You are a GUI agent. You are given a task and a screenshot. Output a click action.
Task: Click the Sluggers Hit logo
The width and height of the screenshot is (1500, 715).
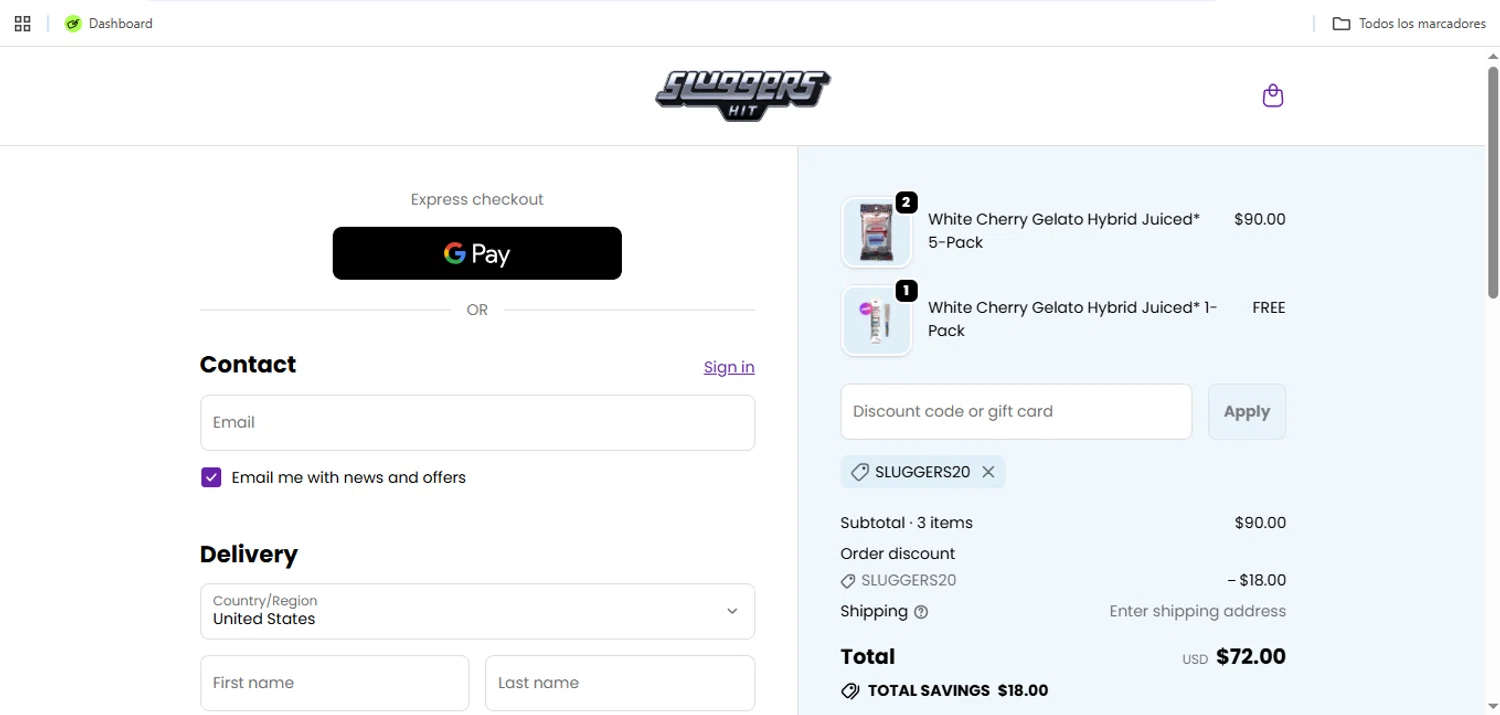743,96
